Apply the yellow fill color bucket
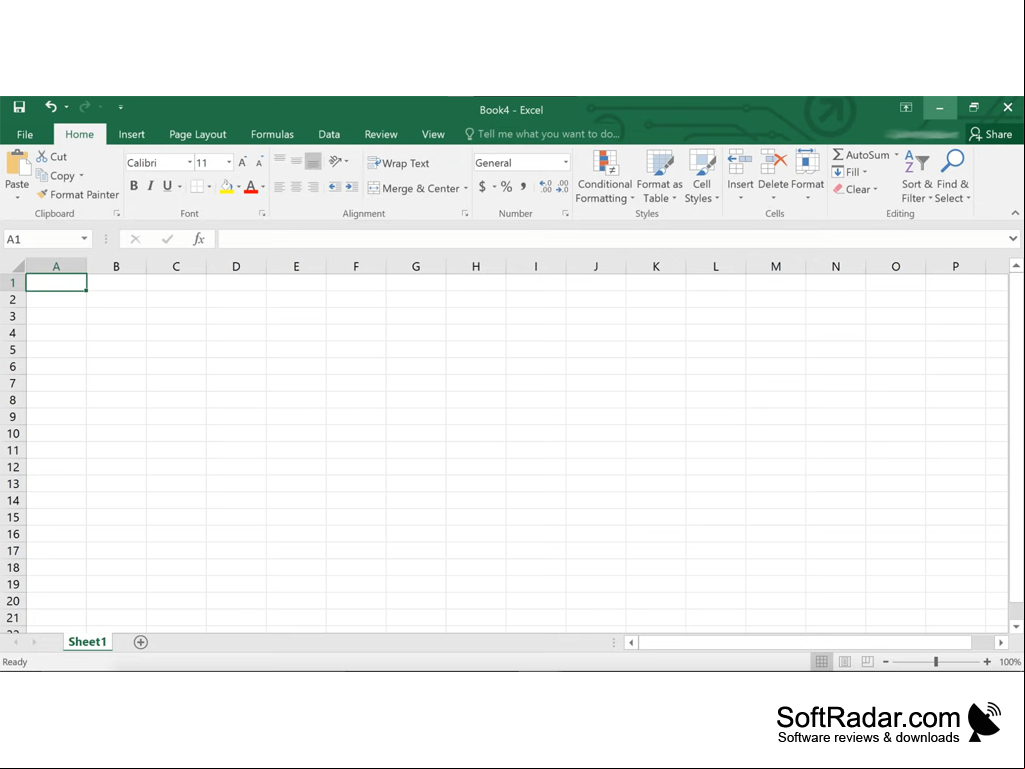Viewport: 1025px width, 769px height. (226, 187)
